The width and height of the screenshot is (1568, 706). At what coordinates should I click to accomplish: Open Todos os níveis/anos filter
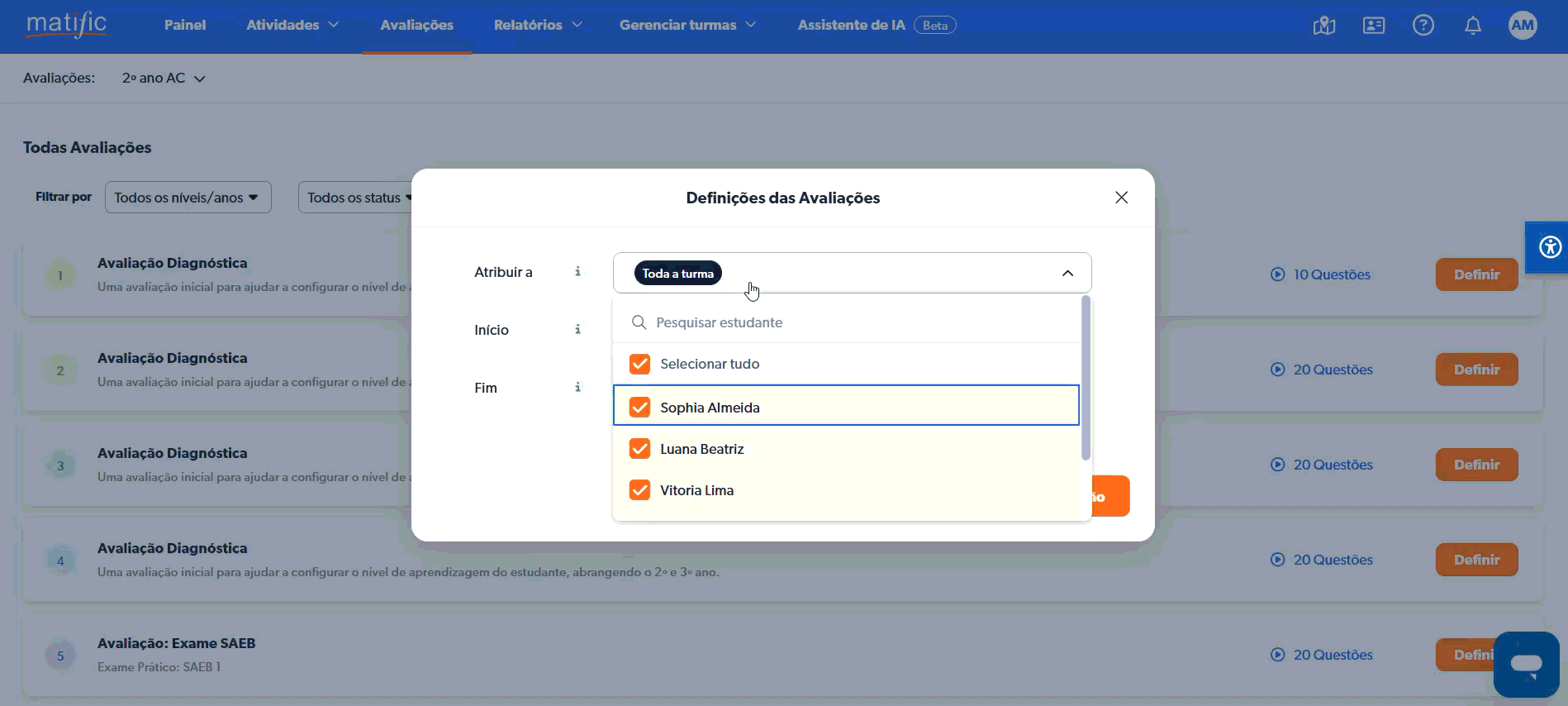pos(188,198)
